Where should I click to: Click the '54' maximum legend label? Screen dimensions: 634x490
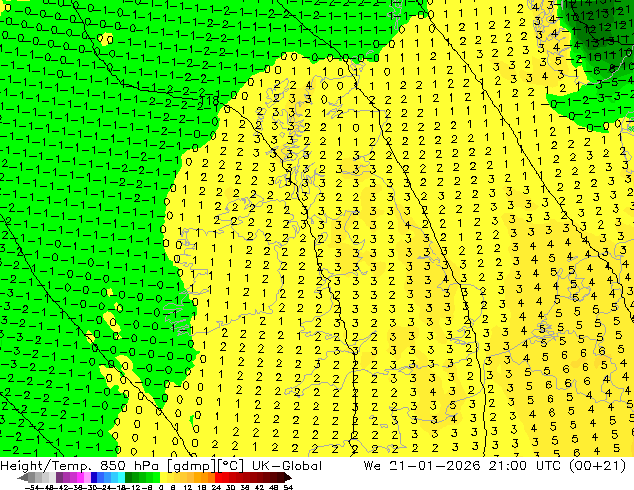coord(287,487)
